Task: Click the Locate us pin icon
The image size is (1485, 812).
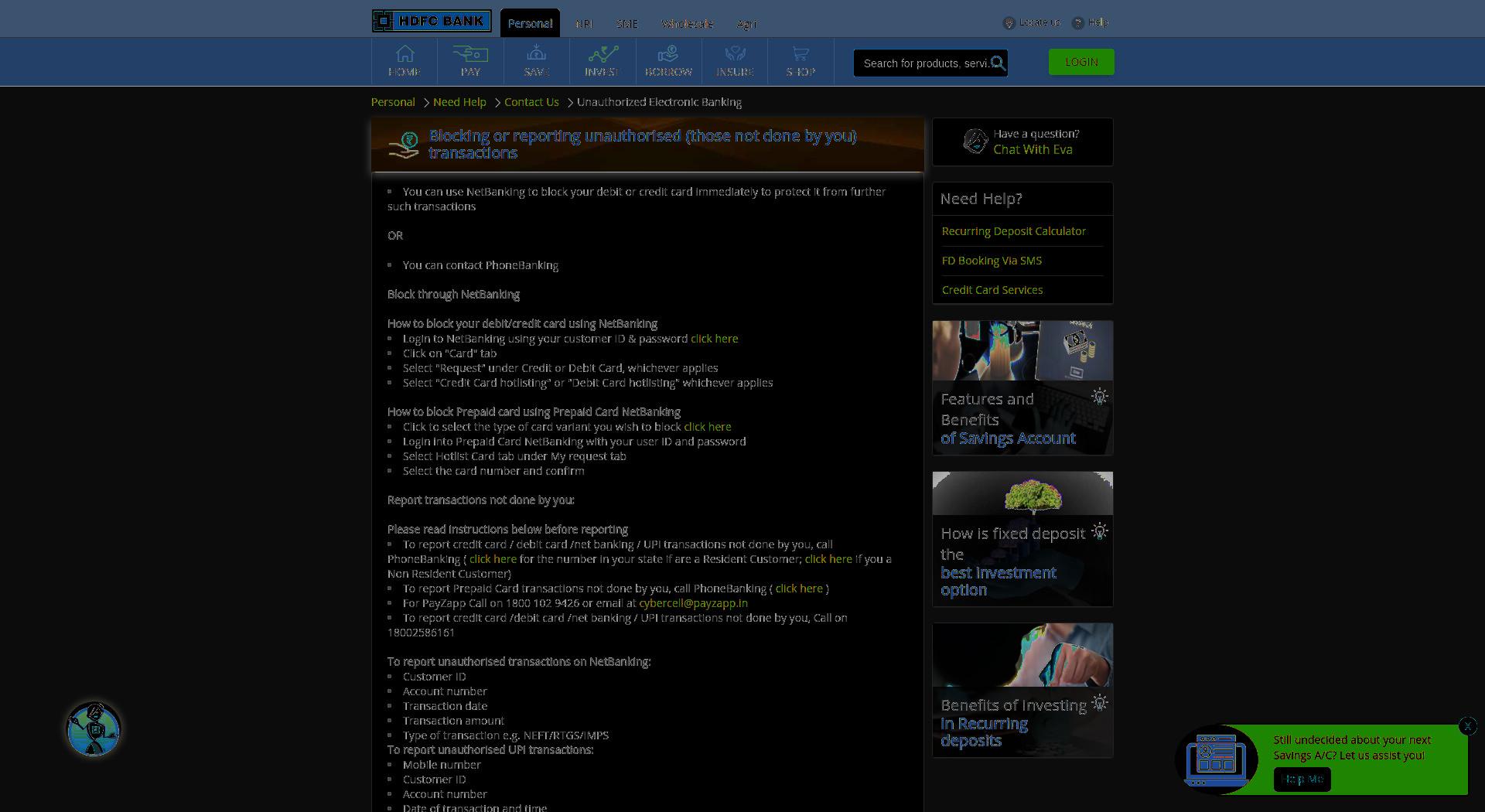Action: [x=1009, y=23]
